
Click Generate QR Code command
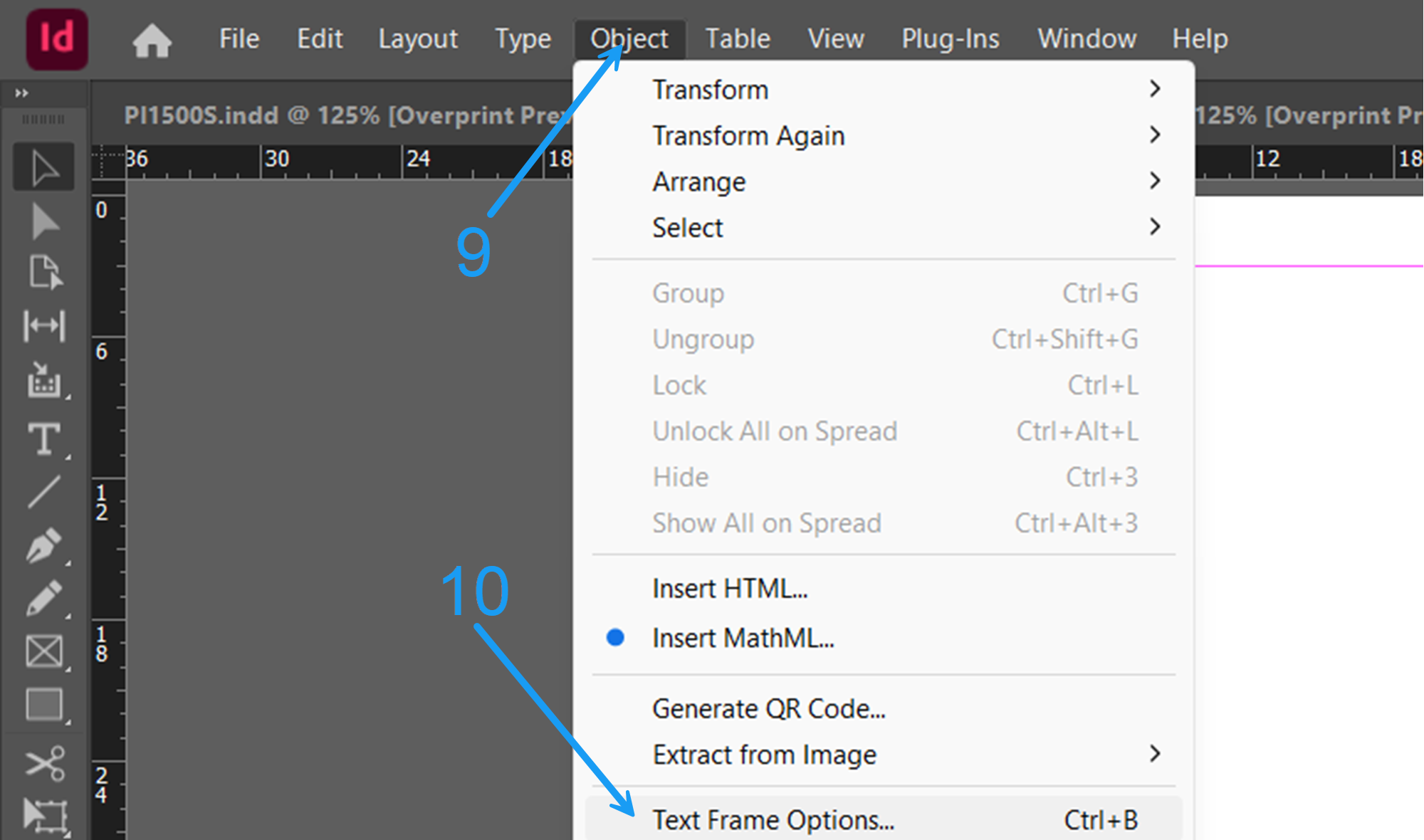(x=769, y=708)
